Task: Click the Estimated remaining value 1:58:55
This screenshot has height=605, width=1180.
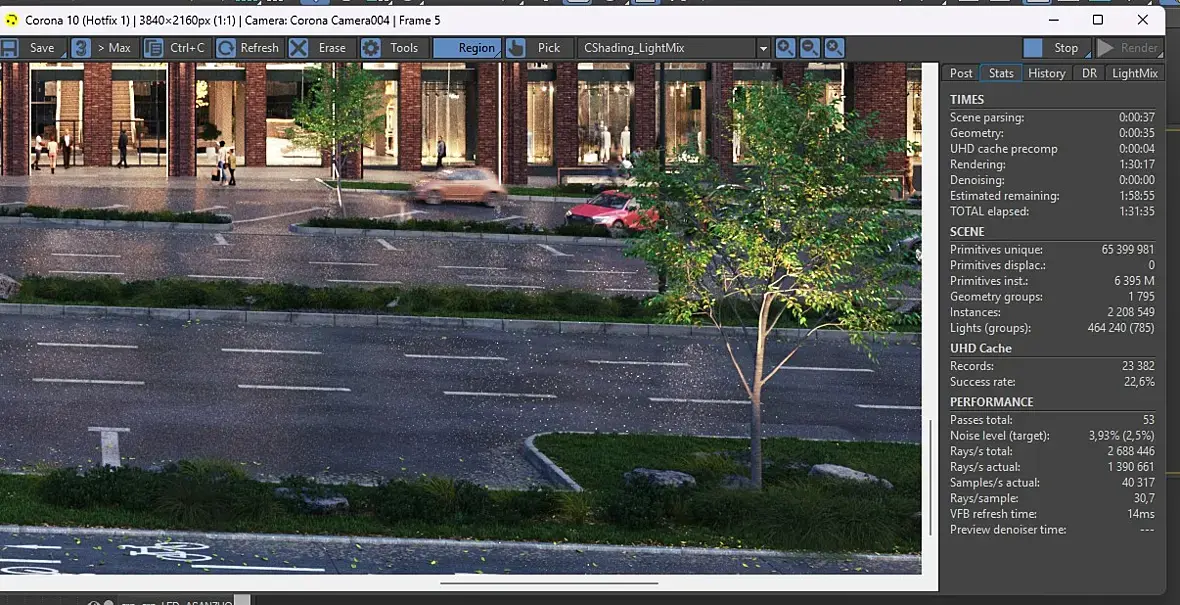Action: pyautogui.click(x=1136, y=196)
